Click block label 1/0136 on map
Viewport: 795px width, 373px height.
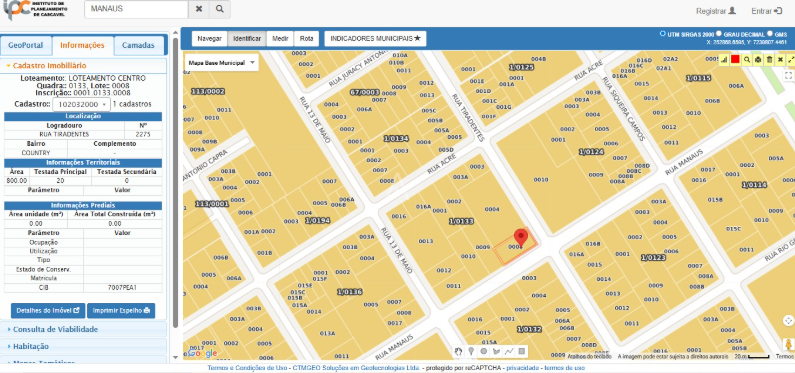click(350, 292)
